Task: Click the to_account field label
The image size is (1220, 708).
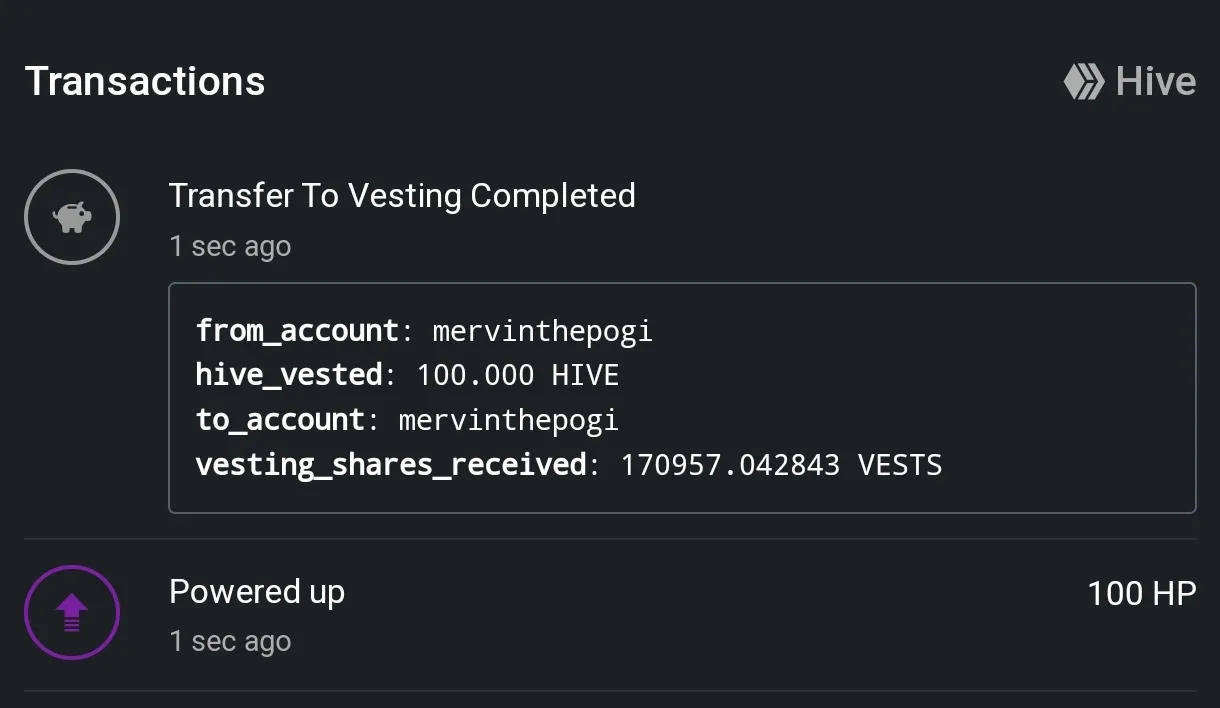Action: pos(281,419)
